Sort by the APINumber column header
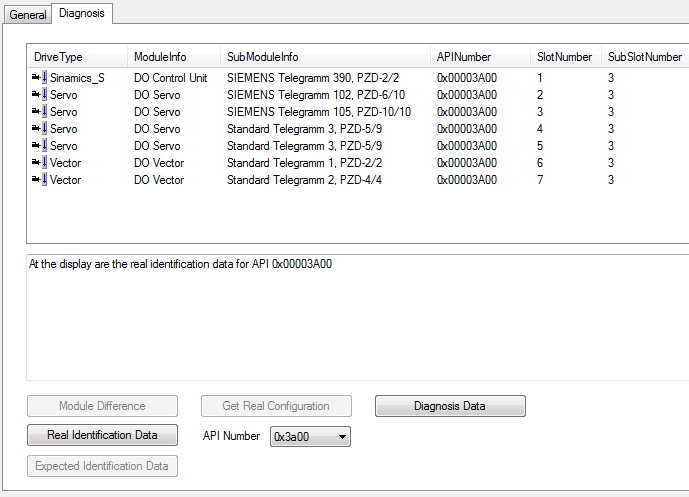This screenshot has width=689, height=497. [480, 57]
